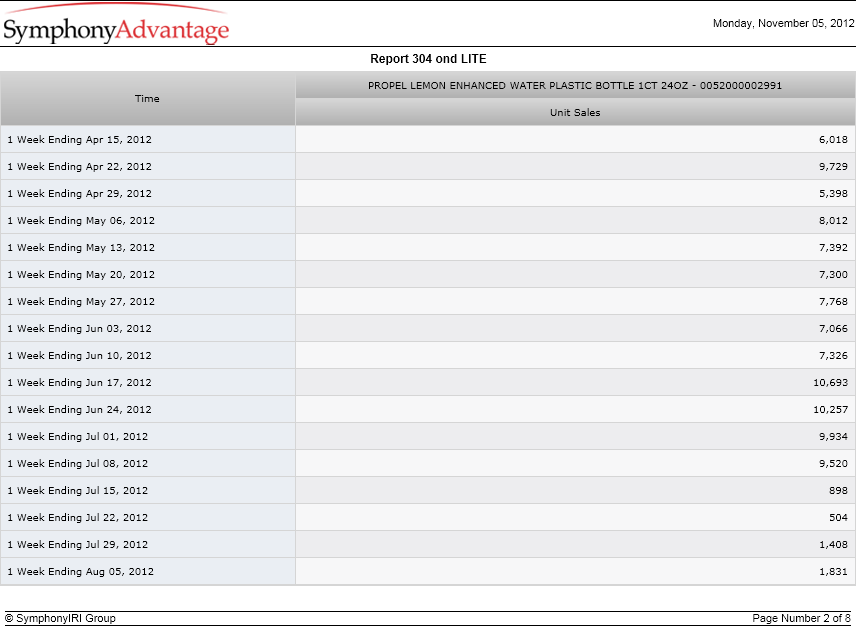Click unit sales value 7,300
Screen dimensions: 856x631
click(833, 275)
